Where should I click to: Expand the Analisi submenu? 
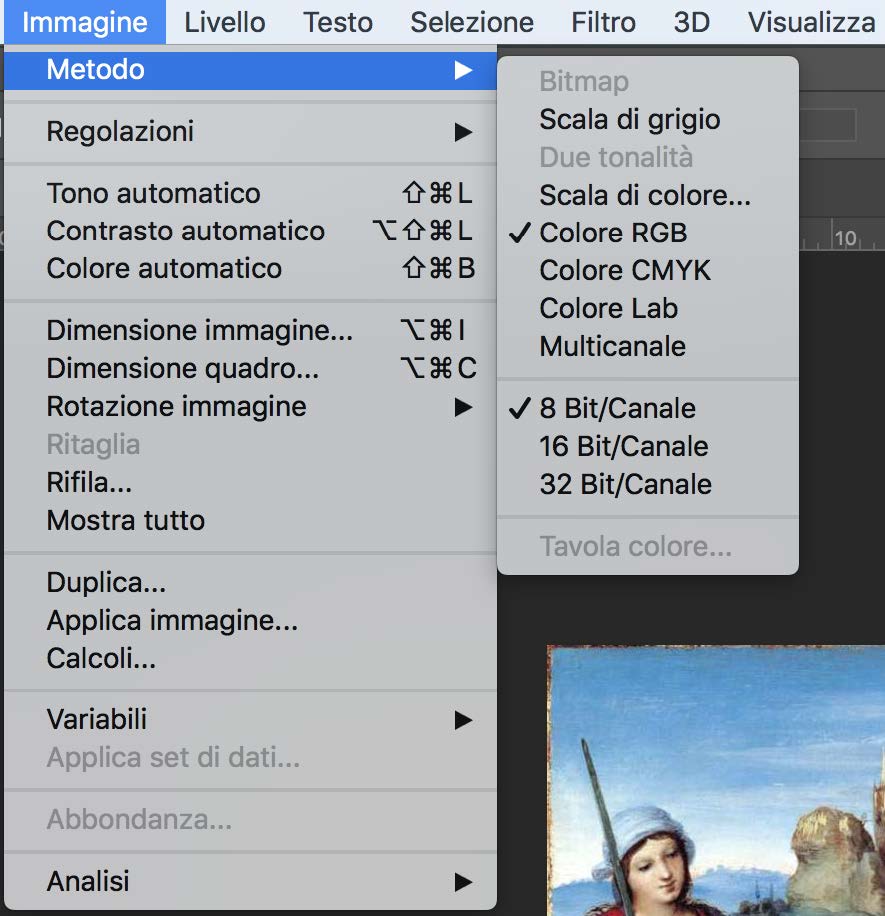pos(250,881)
